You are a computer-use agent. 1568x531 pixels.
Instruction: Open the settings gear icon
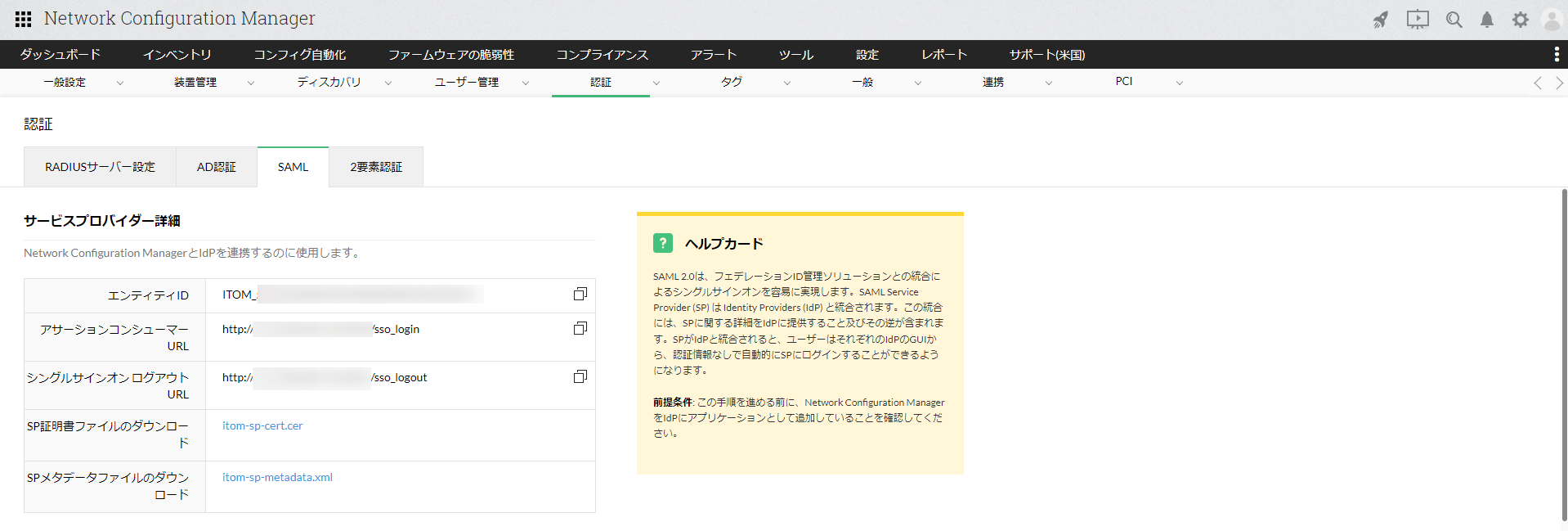(1520, 20)
